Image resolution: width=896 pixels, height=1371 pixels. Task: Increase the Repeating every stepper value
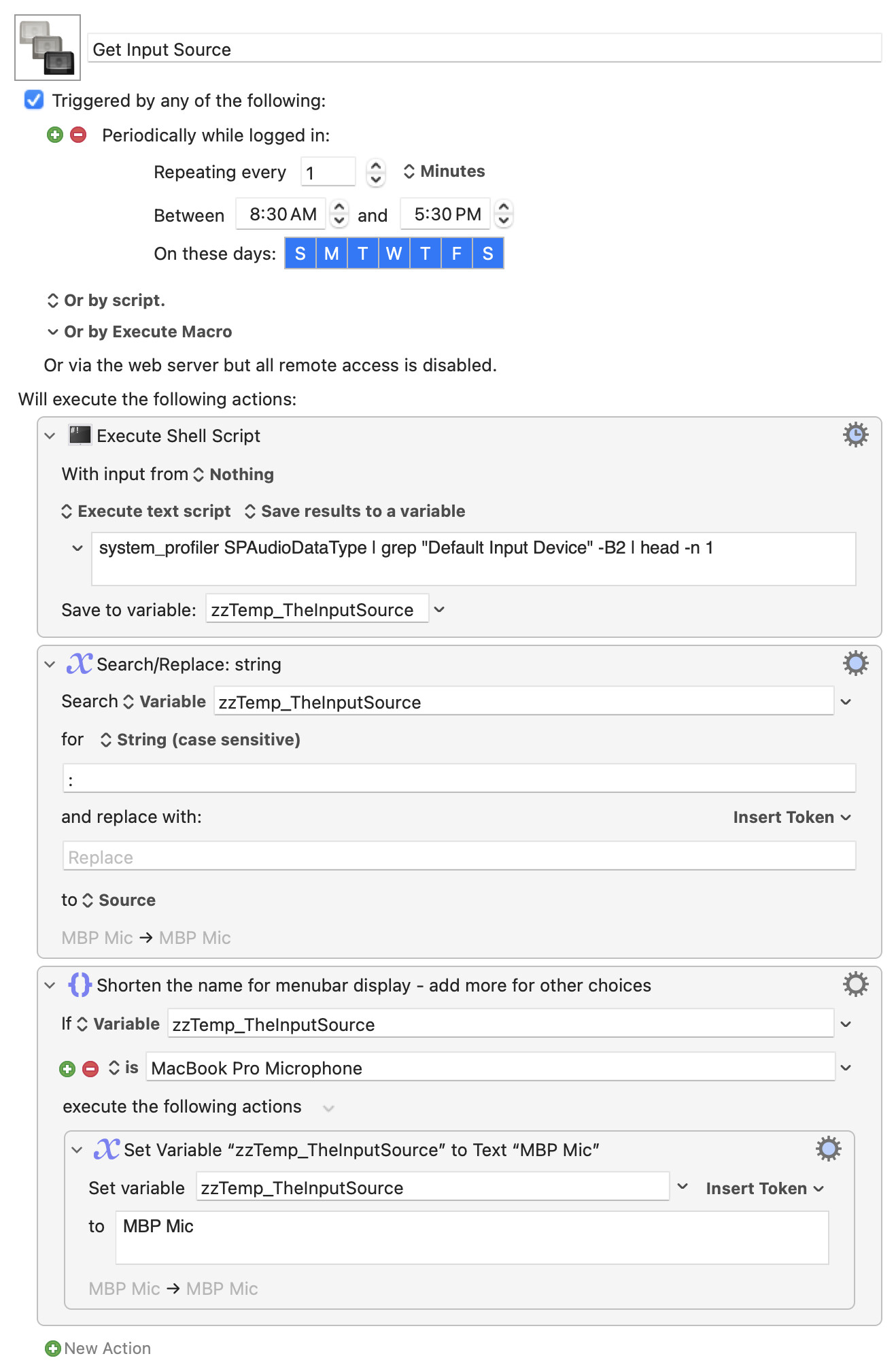pyautogui.click(x=376, y=165)
